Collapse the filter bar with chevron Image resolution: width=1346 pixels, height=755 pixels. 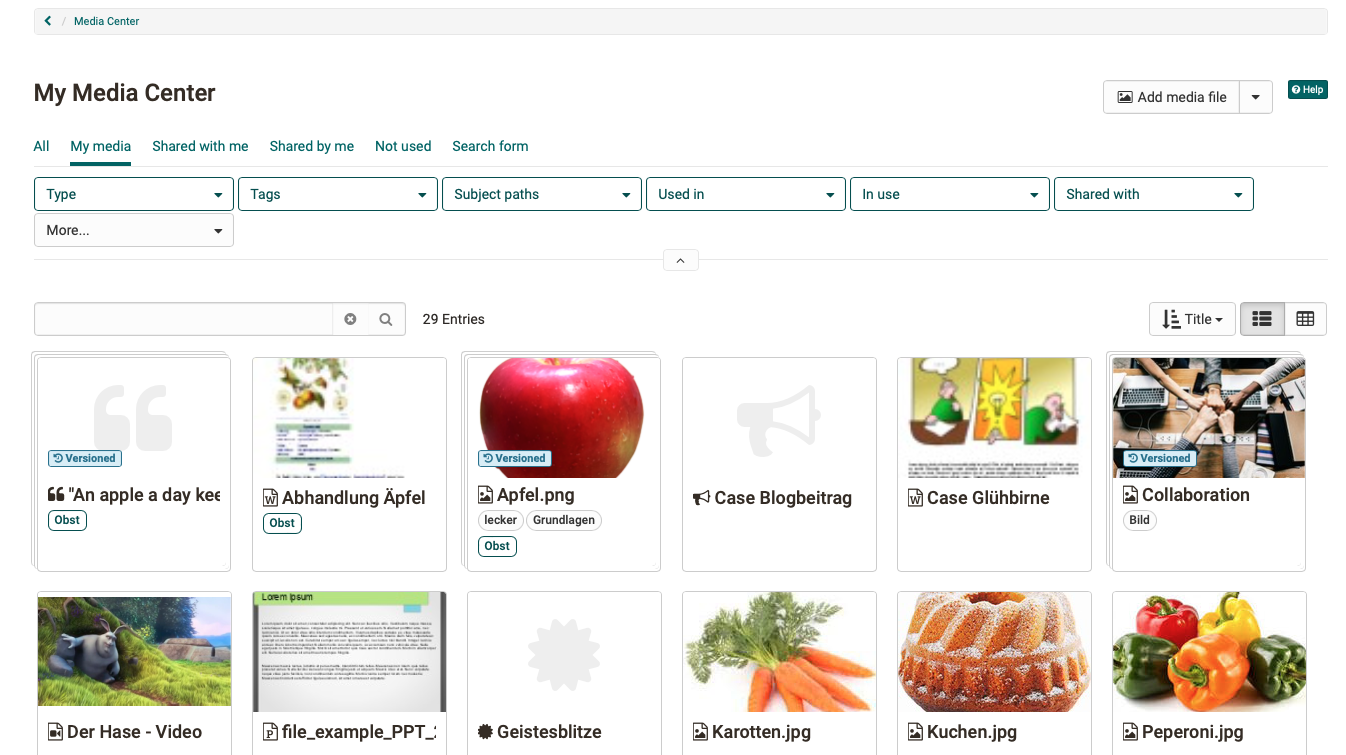click(680, 261)
